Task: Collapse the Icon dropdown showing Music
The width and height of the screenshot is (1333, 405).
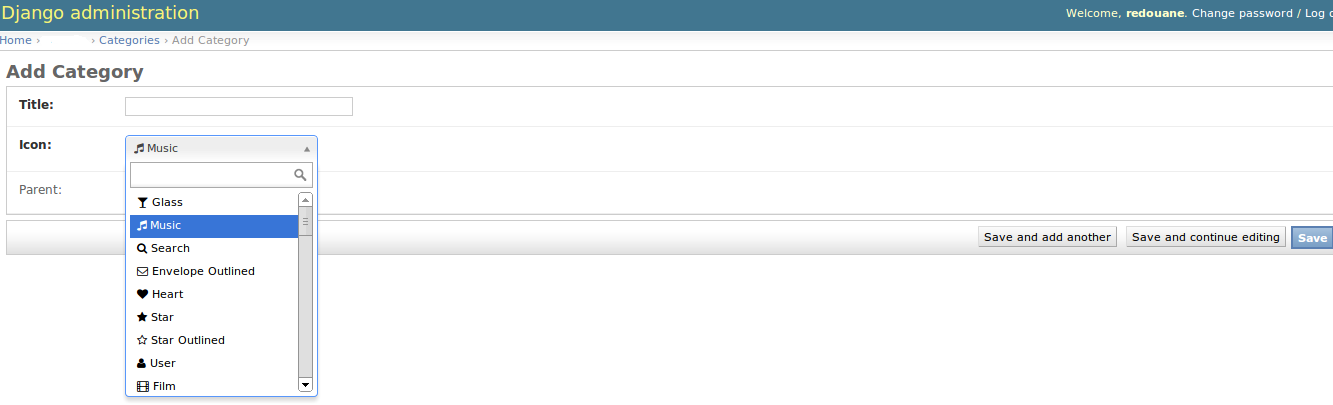Action: [x=221, y=148]
